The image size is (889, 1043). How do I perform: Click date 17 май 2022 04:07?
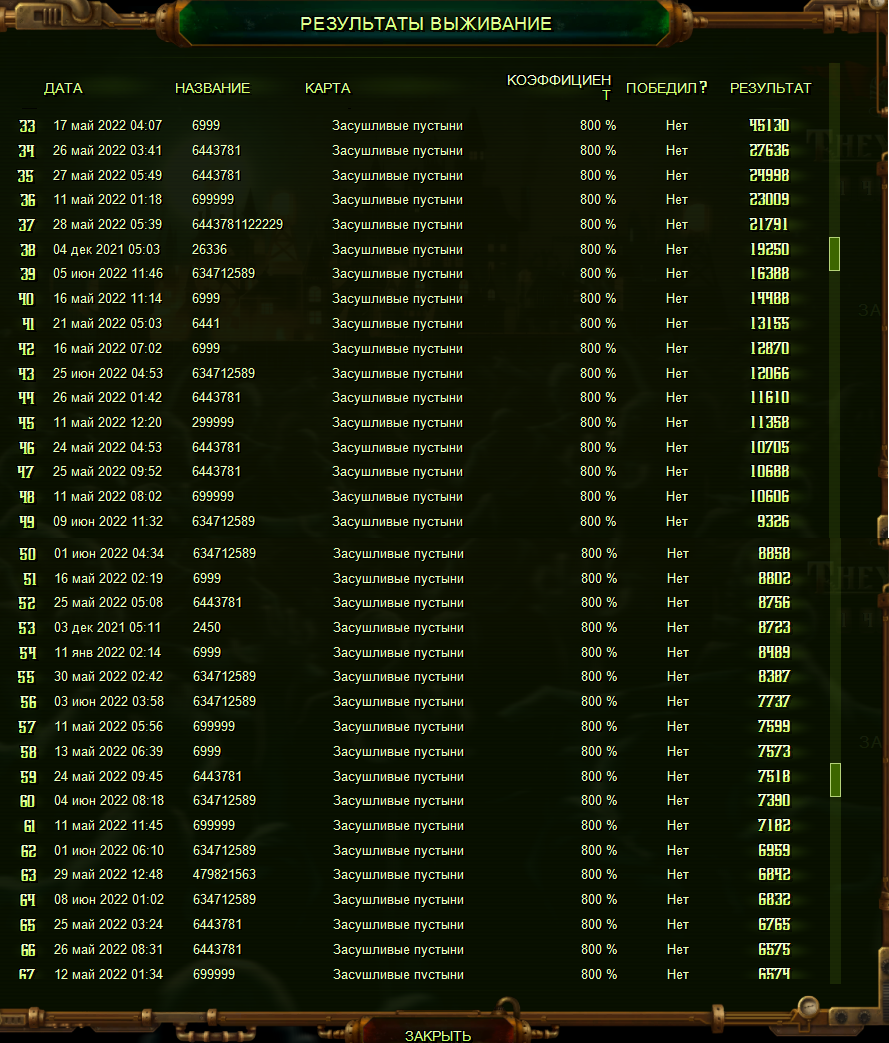pos(107,125)
